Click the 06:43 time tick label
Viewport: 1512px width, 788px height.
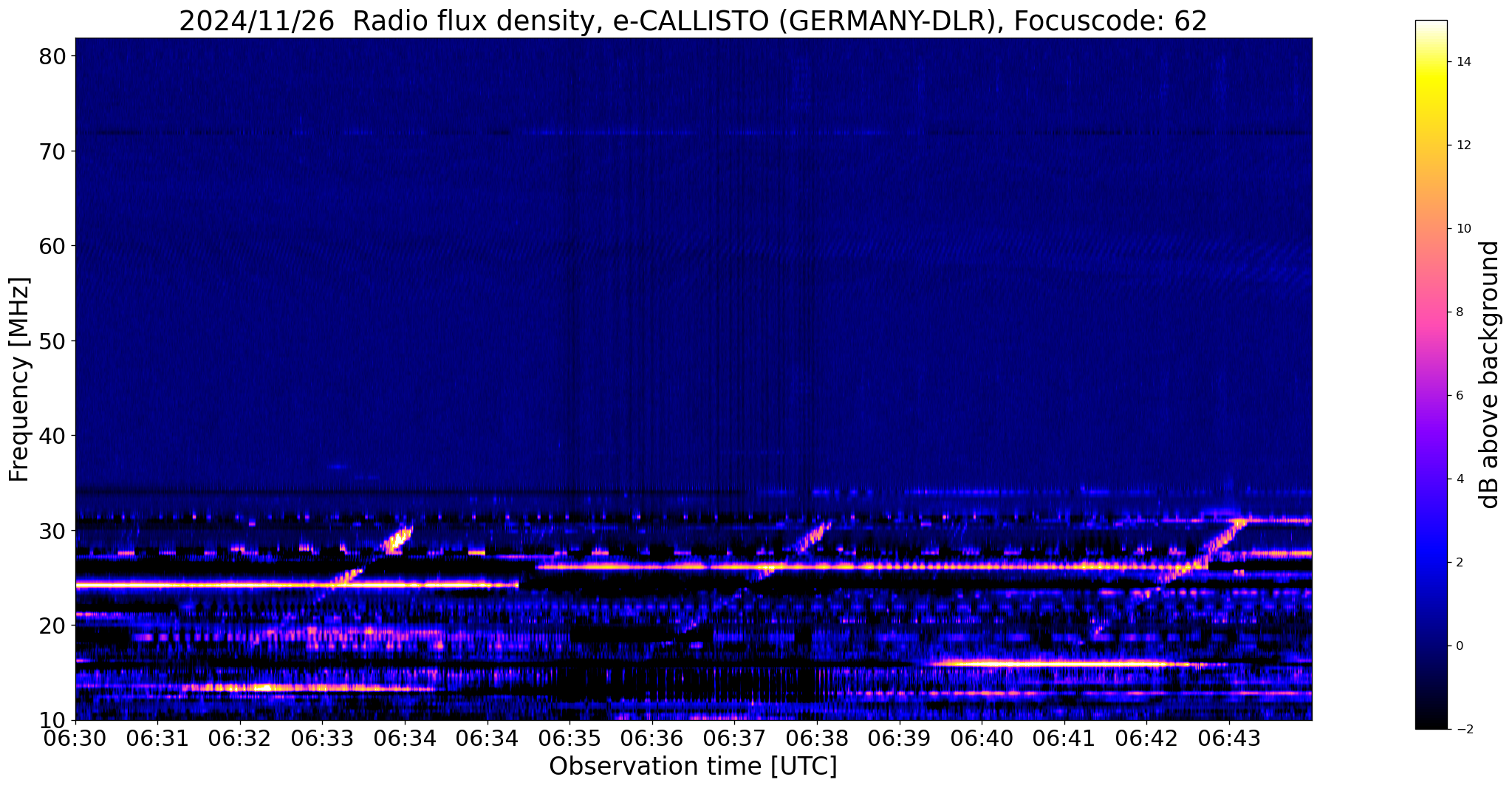click(x=1229, y=739)
